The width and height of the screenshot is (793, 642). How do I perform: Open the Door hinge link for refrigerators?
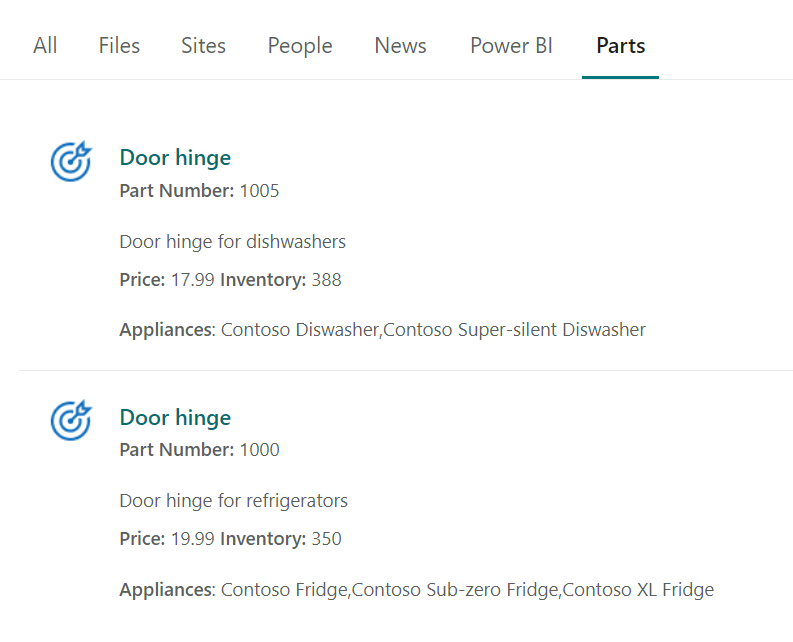(x=175, y=418)
